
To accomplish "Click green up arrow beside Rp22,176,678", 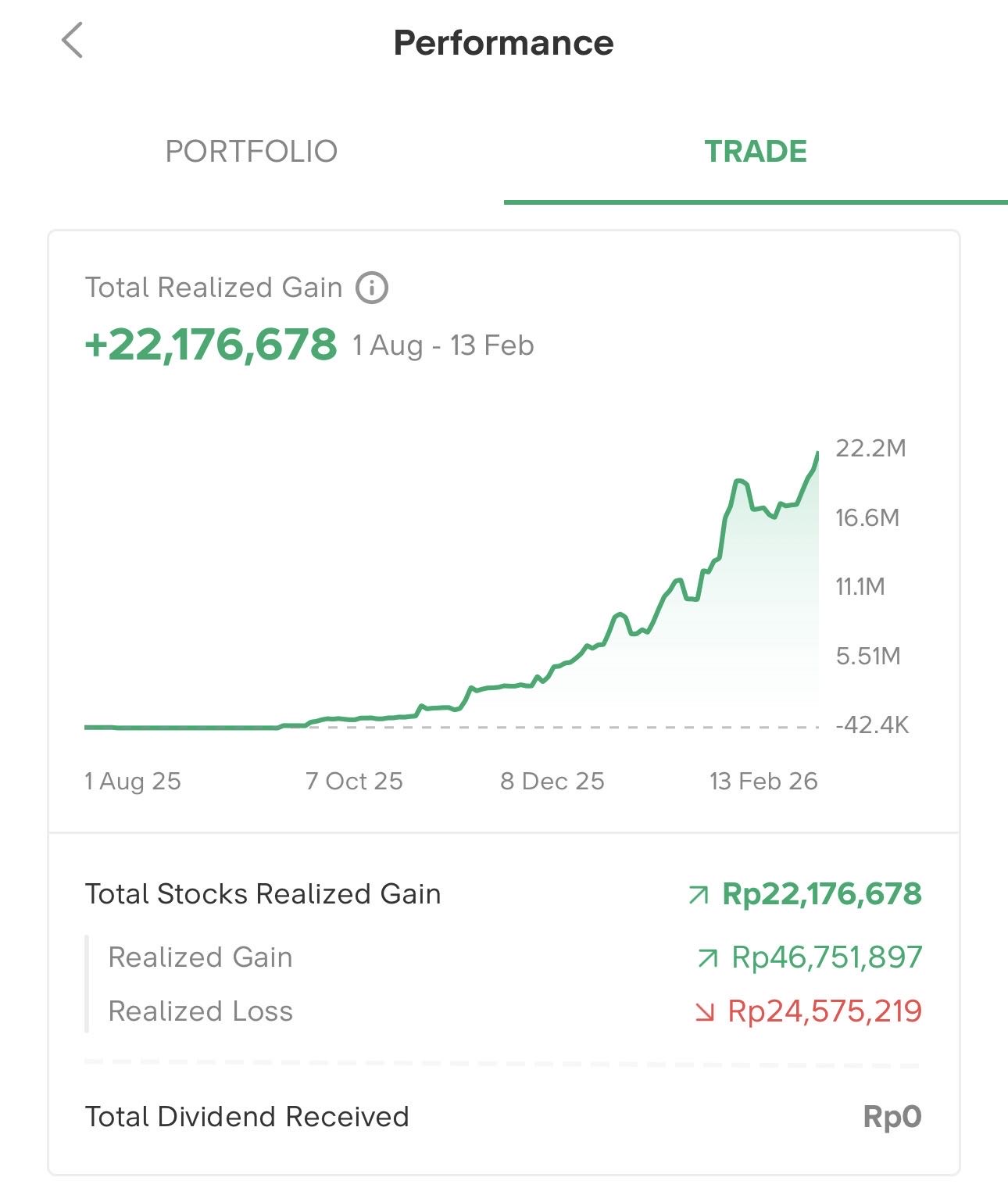I will coord(699,895).
